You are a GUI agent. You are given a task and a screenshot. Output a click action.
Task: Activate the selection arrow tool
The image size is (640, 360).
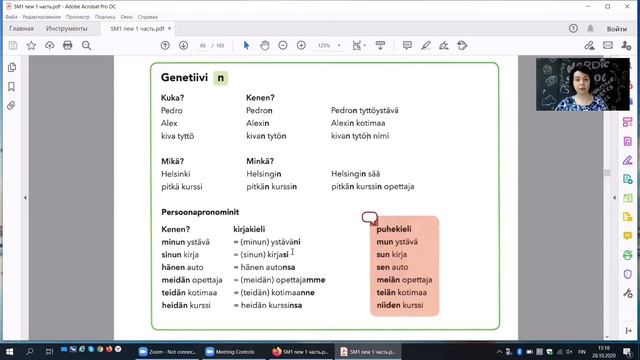point(246,45)
